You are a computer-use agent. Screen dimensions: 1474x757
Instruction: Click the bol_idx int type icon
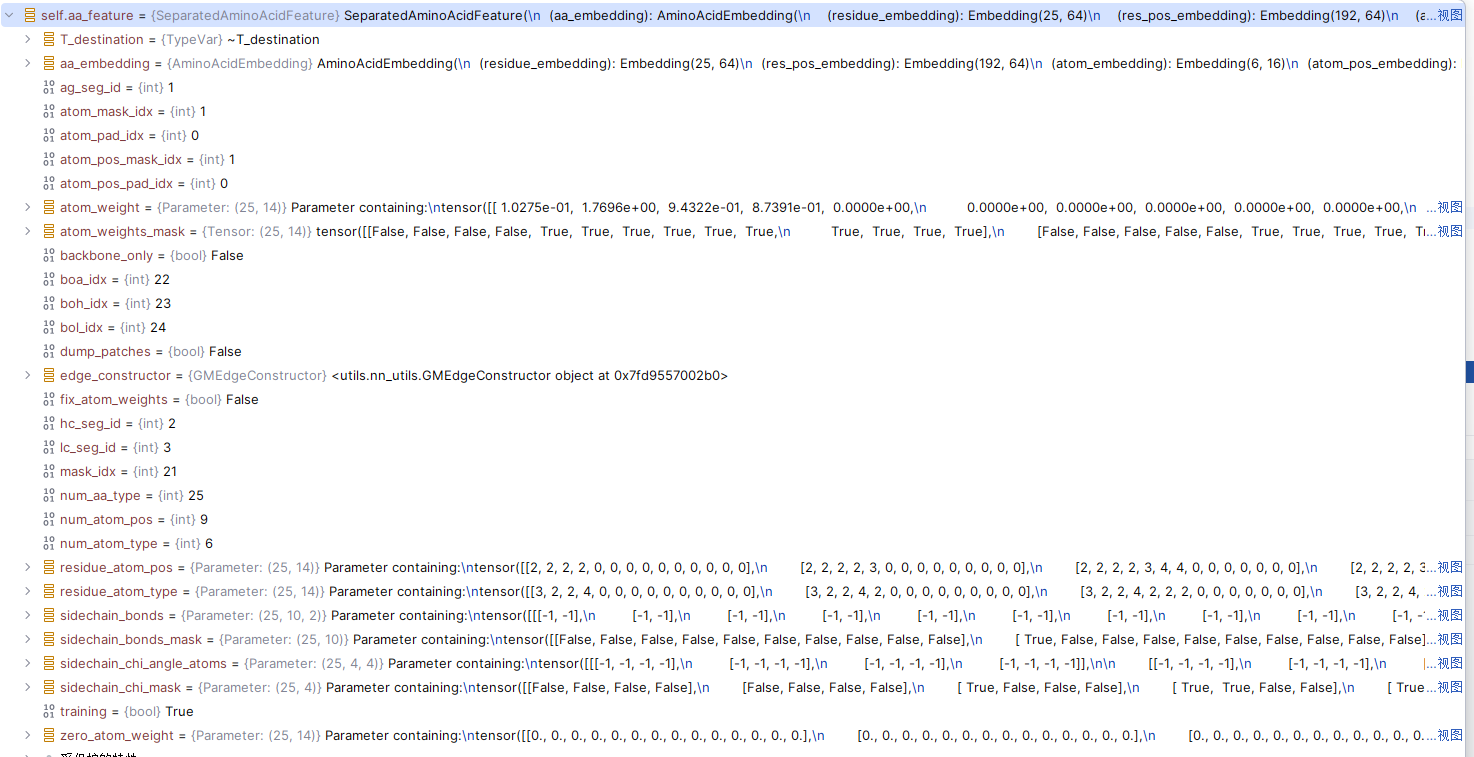[49, 327]
